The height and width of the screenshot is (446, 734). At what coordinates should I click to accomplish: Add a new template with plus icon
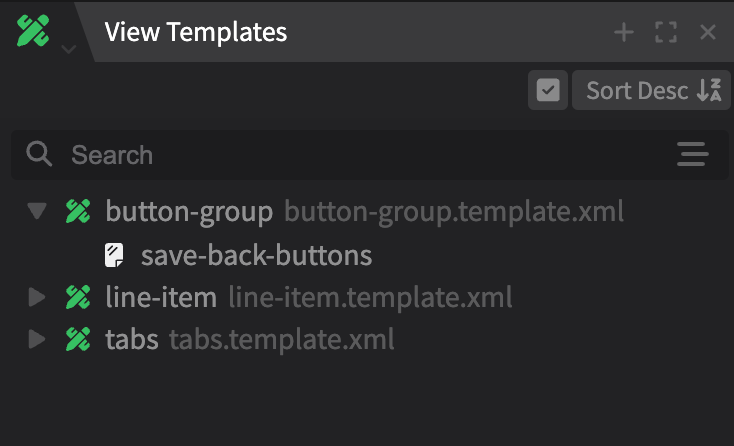pyautogui.click(x=624, y=33)
